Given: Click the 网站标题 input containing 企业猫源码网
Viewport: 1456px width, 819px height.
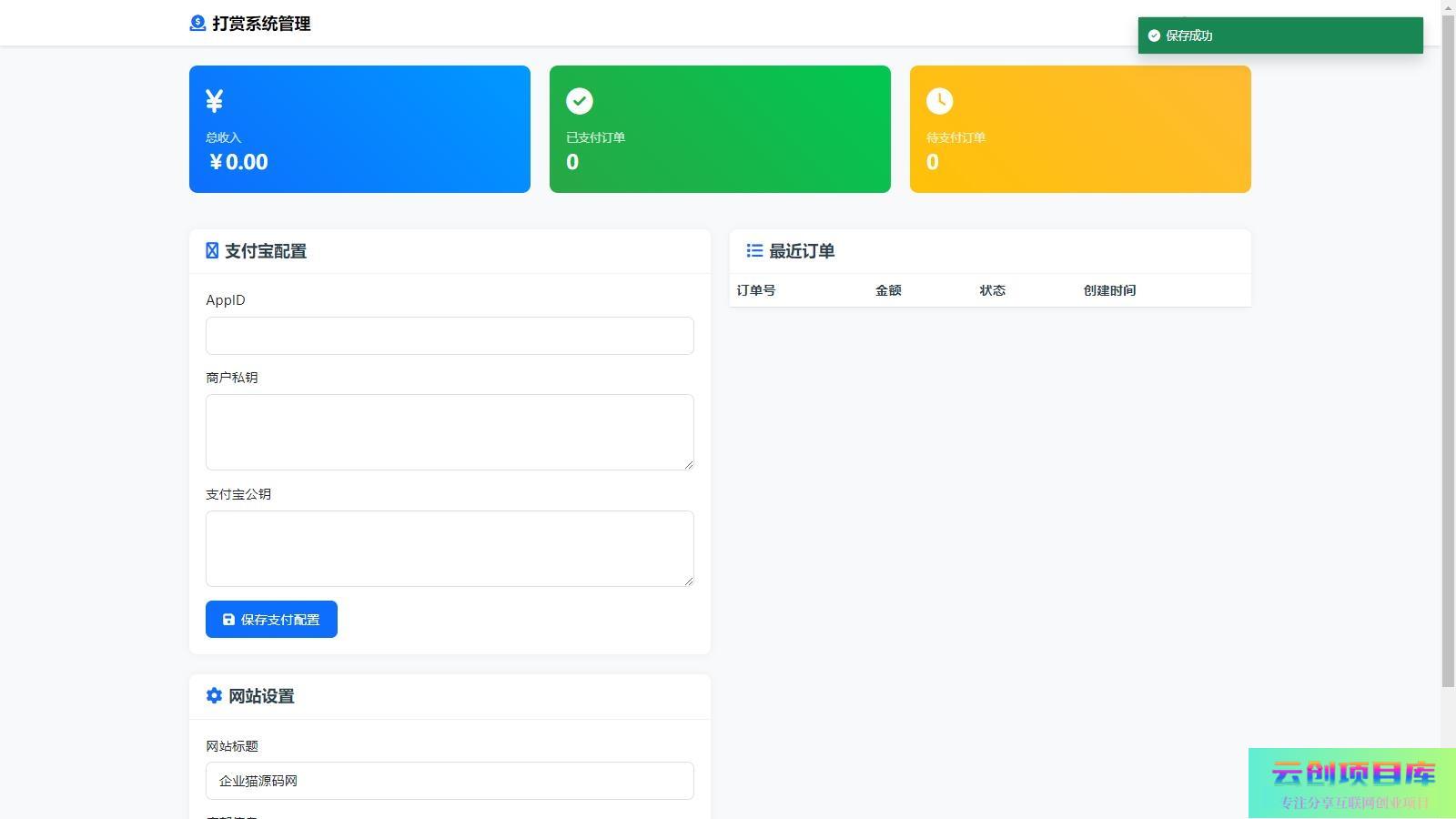Looking at the screenshot, I should [450, 781].
